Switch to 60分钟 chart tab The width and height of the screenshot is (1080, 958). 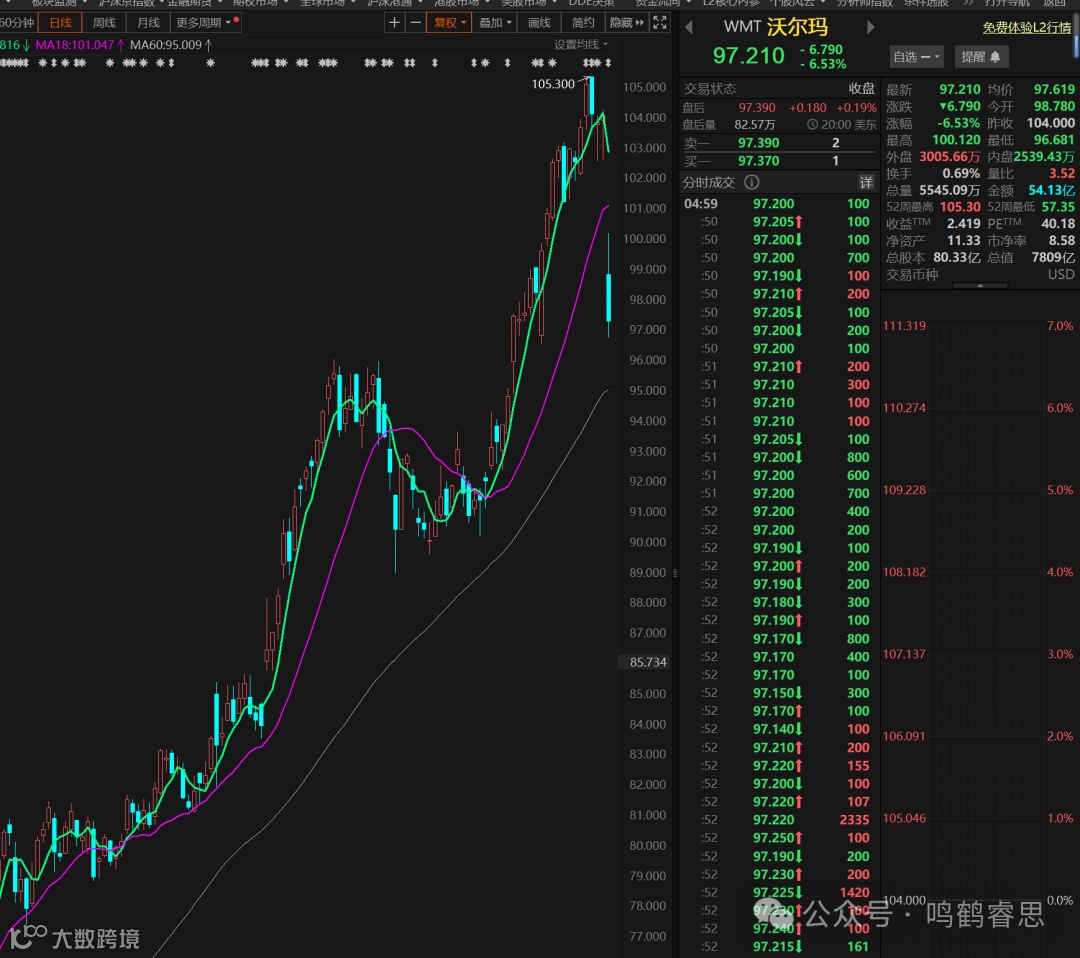tap(17, 23)
